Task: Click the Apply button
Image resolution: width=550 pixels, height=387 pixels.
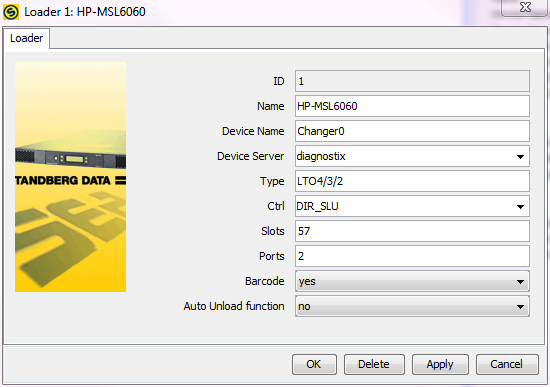Action: coord(440,364)
